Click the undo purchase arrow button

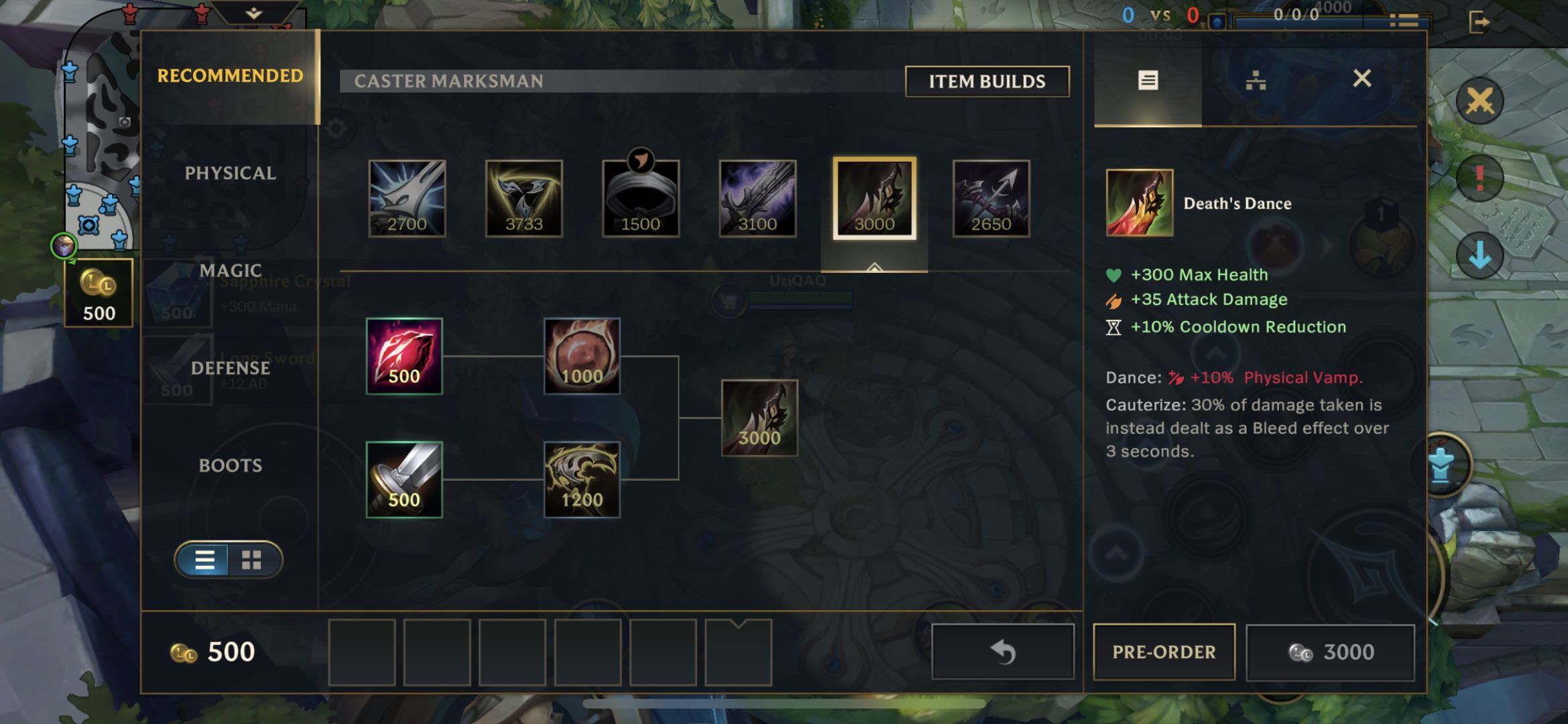(x=1003, y=652)
